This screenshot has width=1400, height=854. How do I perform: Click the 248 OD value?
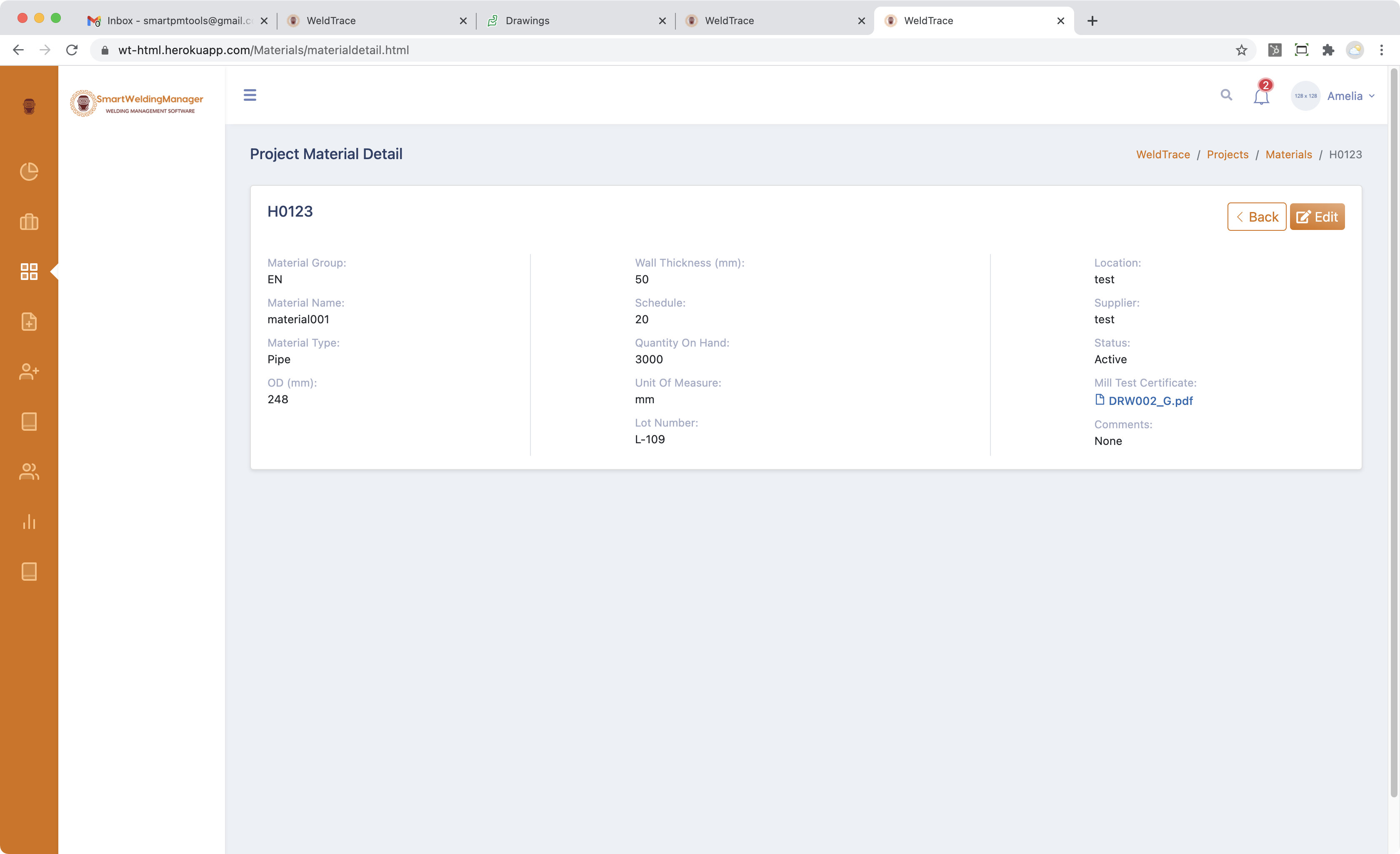278,400
